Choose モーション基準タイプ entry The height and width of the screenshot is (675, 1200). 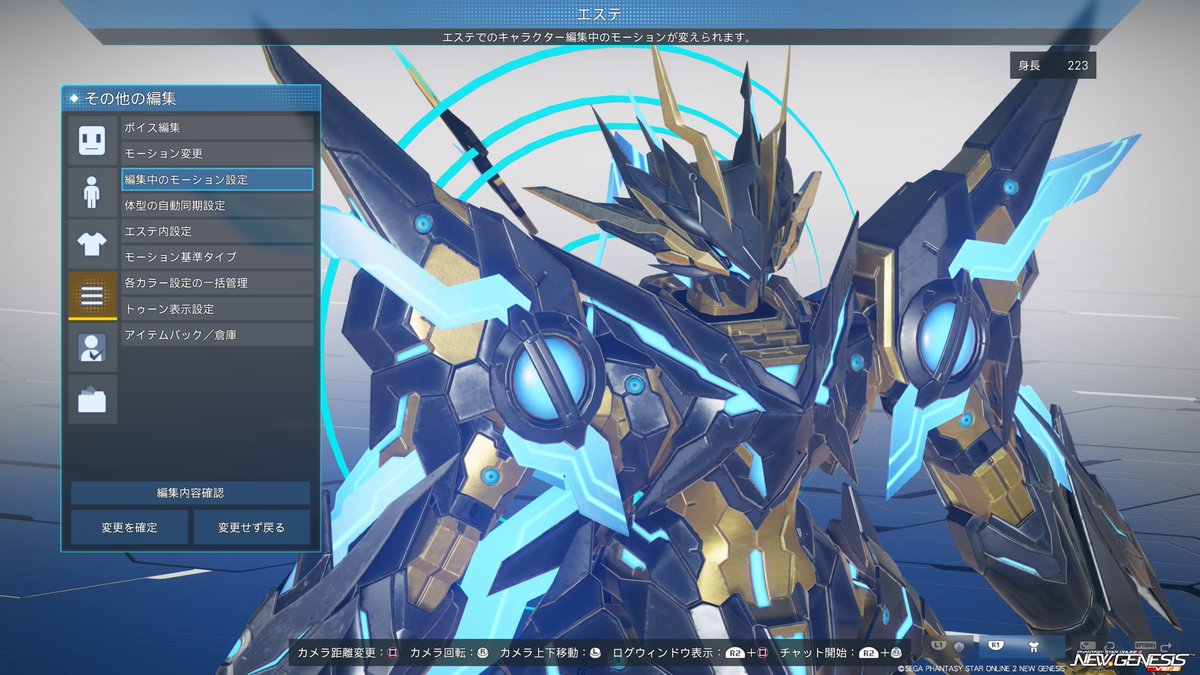[217, 257]
